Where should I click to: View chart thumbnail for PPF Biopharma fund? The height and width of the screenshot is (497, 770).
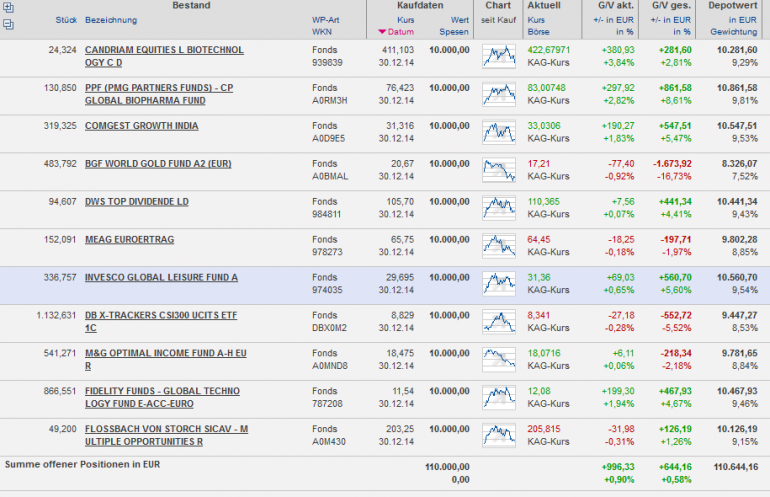tap(499, 94)
